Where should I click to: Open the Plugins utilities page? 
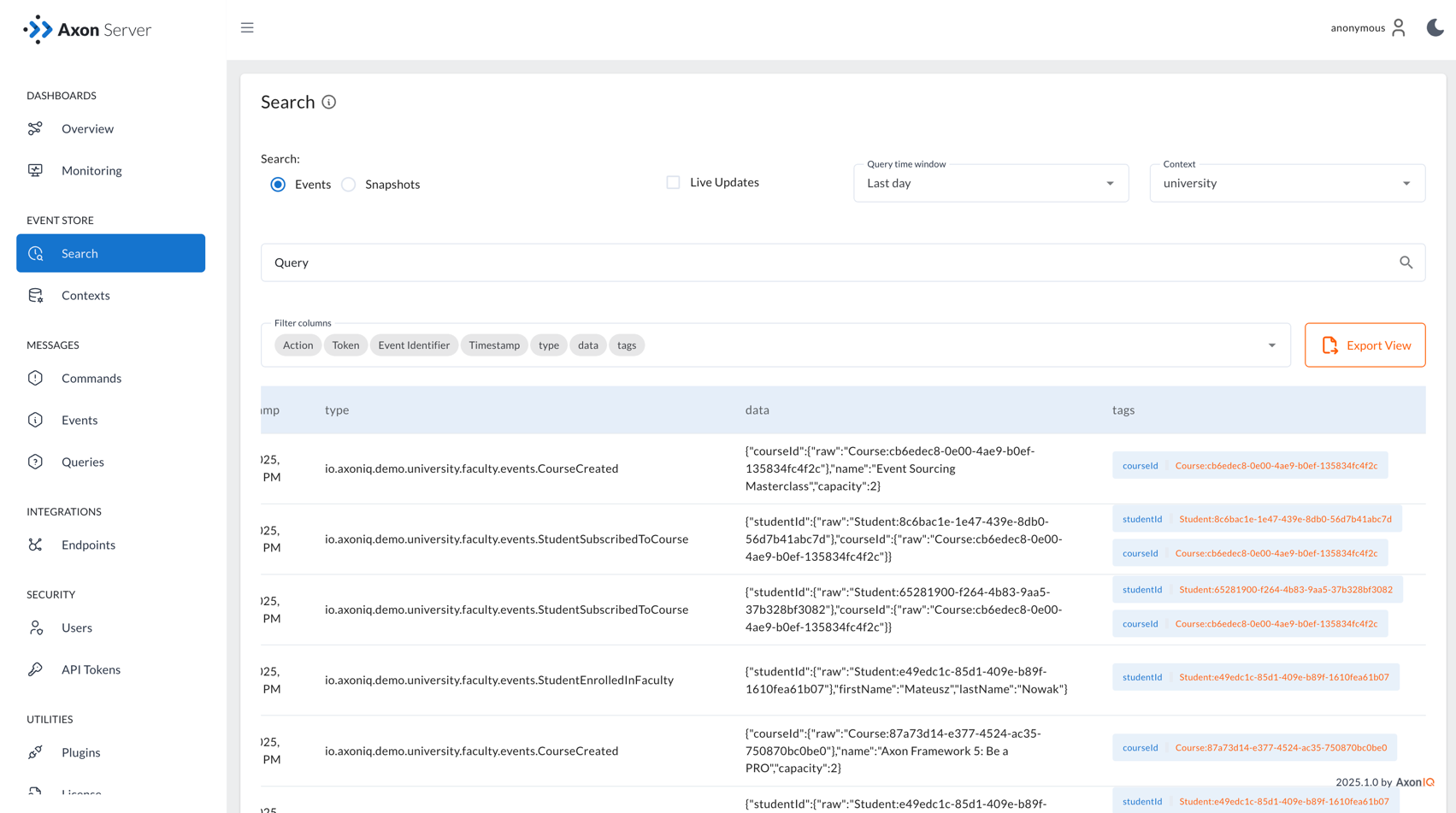pyautogui.click(x=81, y=752)
